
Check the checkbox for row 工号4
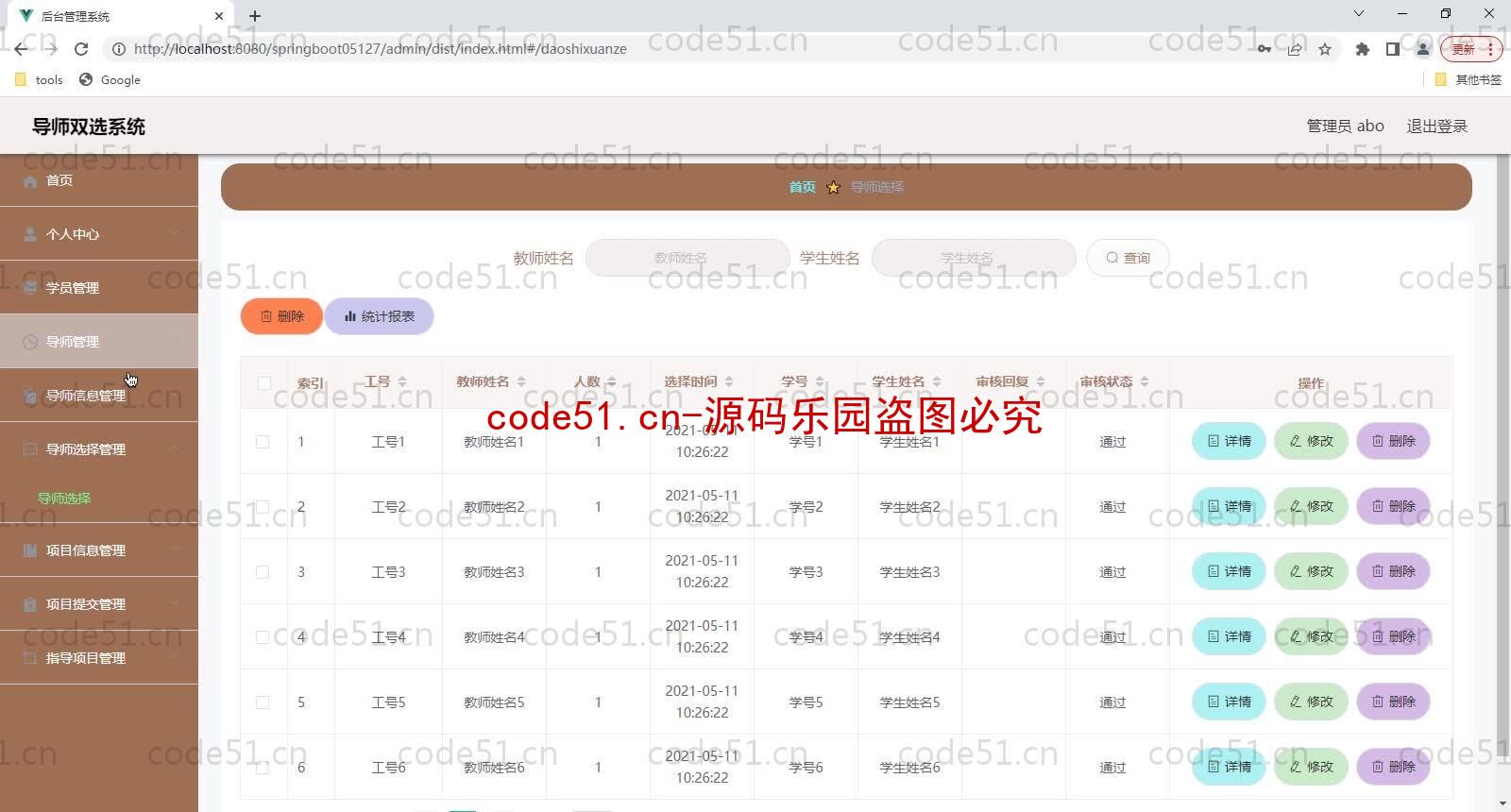263,637
